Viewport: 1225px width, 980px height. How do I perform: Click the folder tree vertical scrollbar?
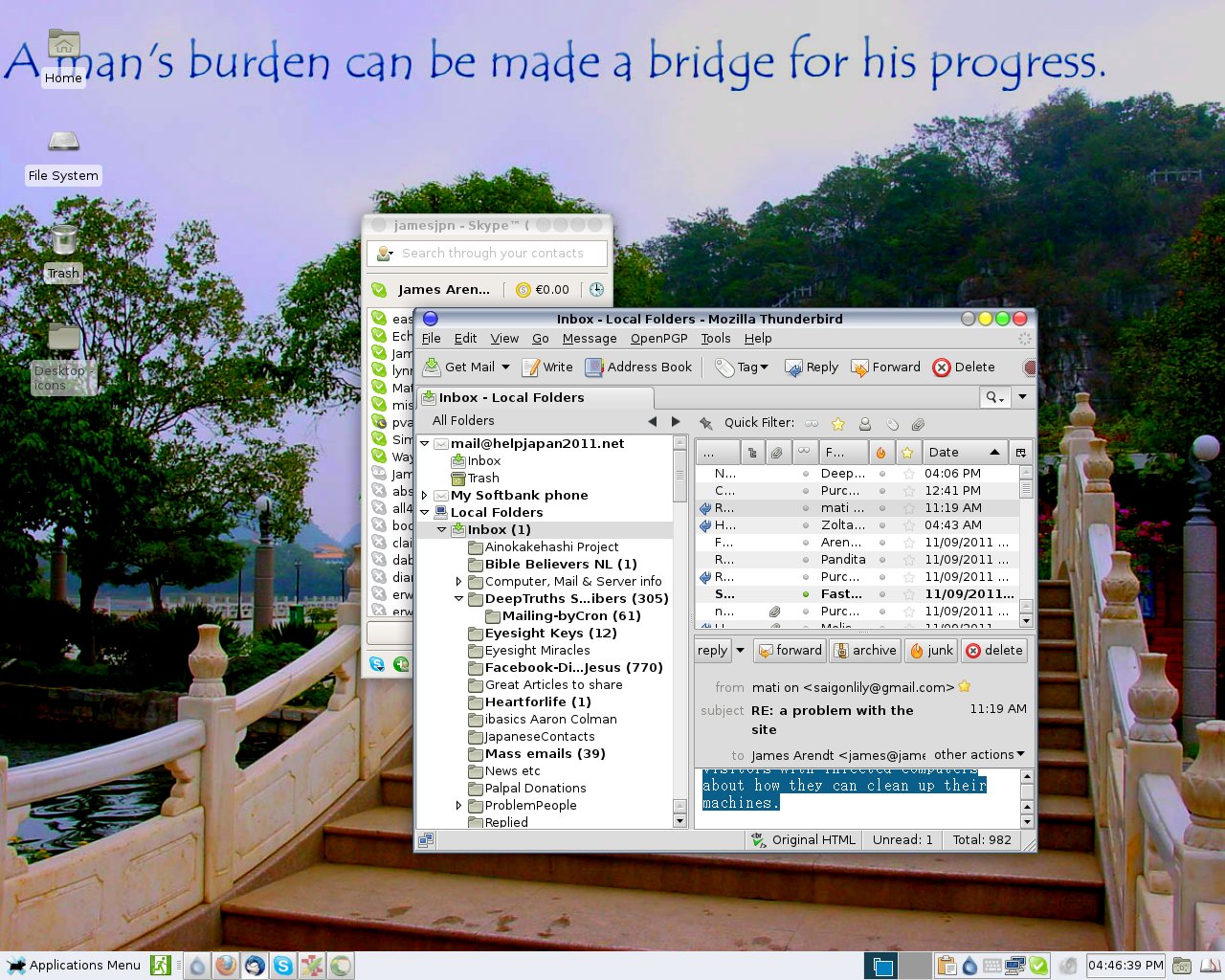click(680, 632)
